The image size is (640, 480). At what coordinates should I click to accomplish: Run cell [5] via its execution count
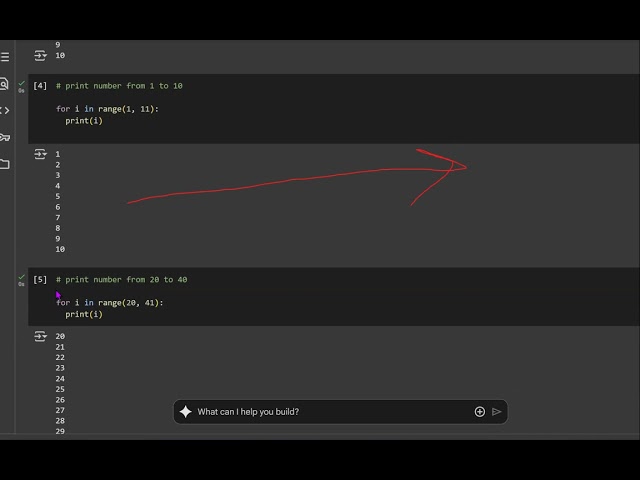tap(40, 280)
